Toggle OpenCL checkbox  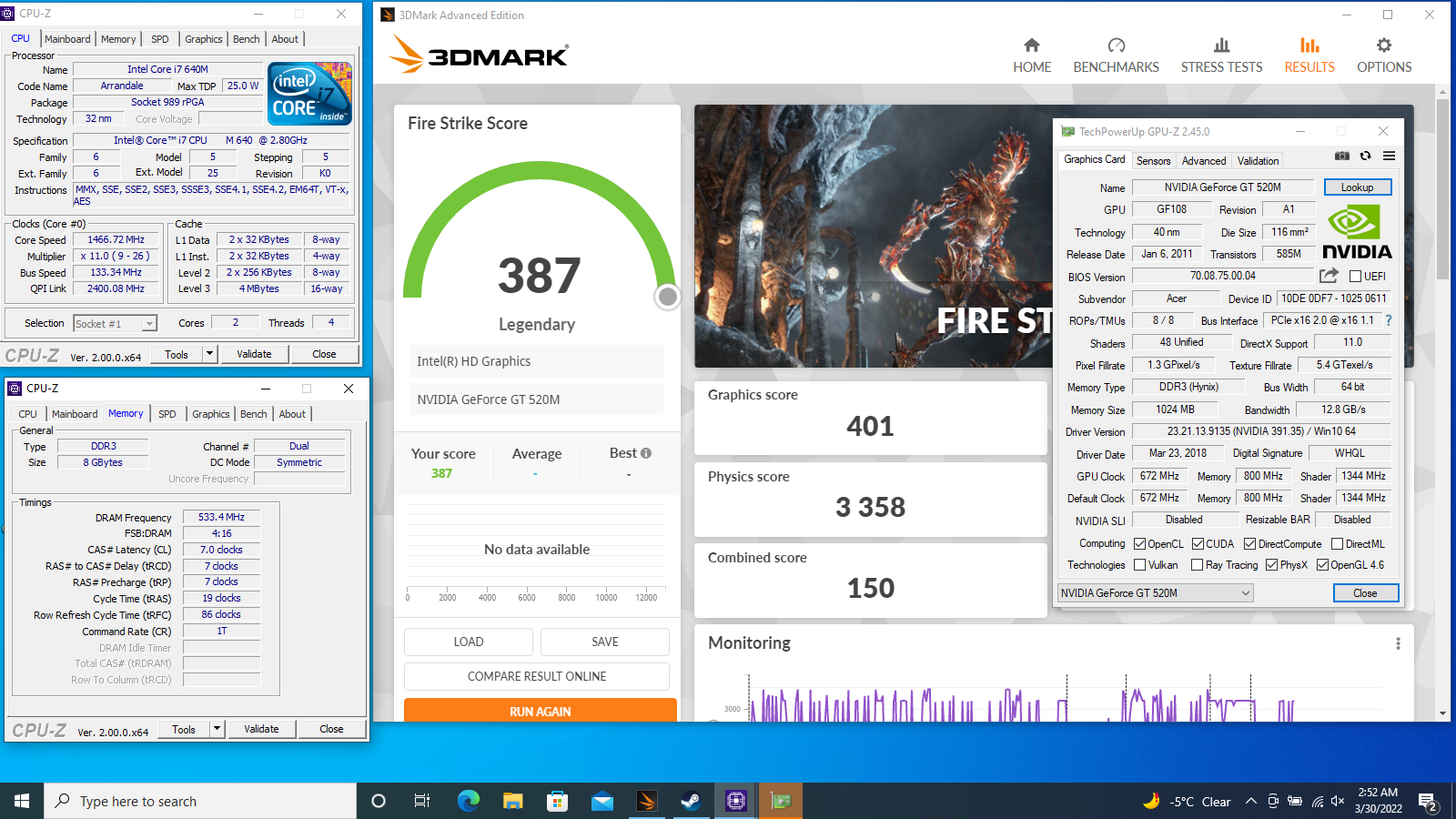(x=1139, y=543)
